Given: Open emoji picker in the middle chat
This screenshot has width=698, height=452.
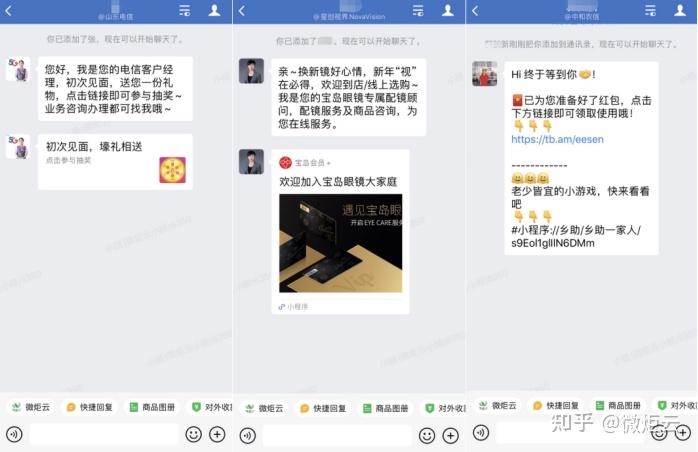Looking at the screenshot, I should click(426, 436).
